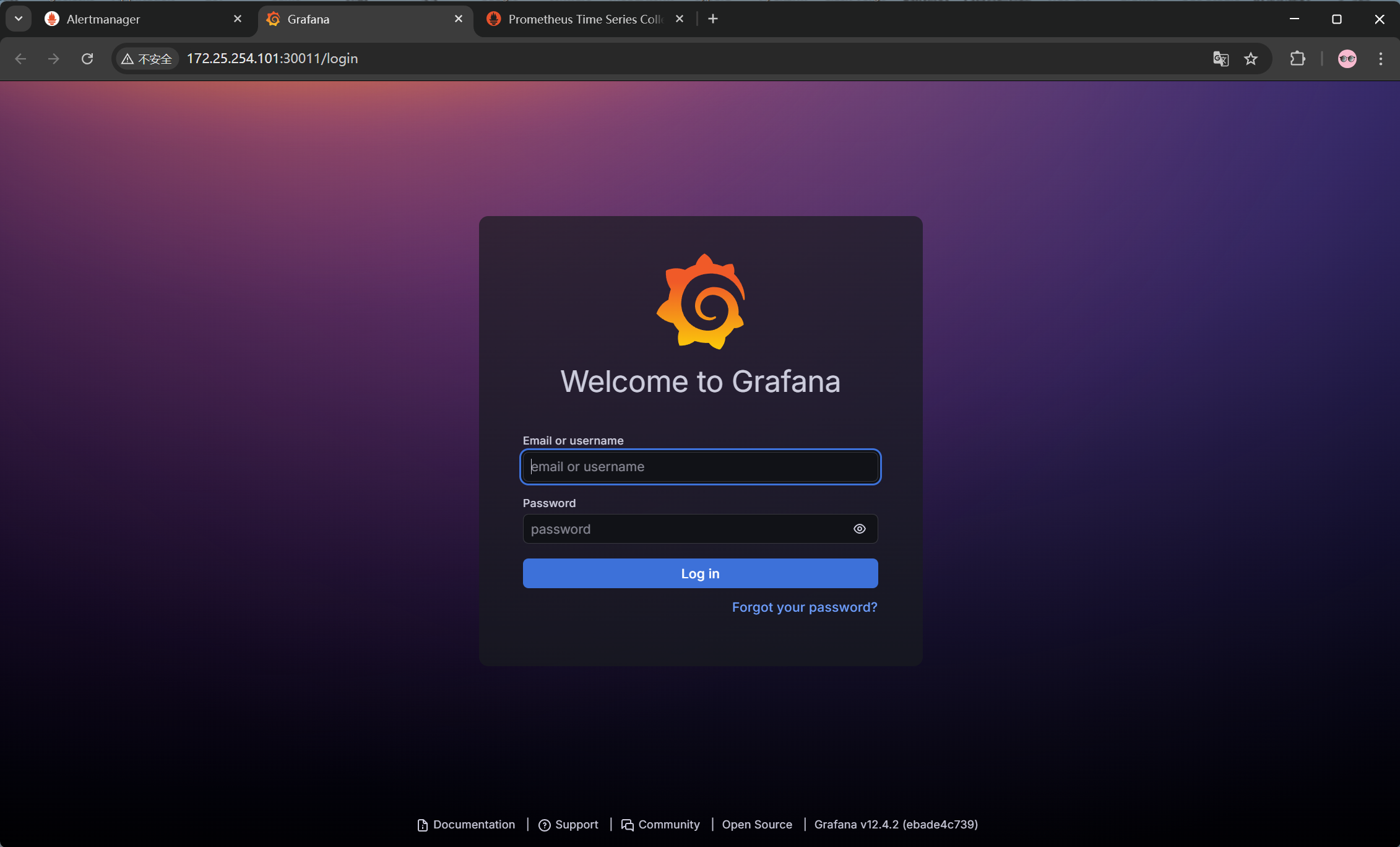Open Forgot your password link
1400x847 pixels.
[805, 607]
